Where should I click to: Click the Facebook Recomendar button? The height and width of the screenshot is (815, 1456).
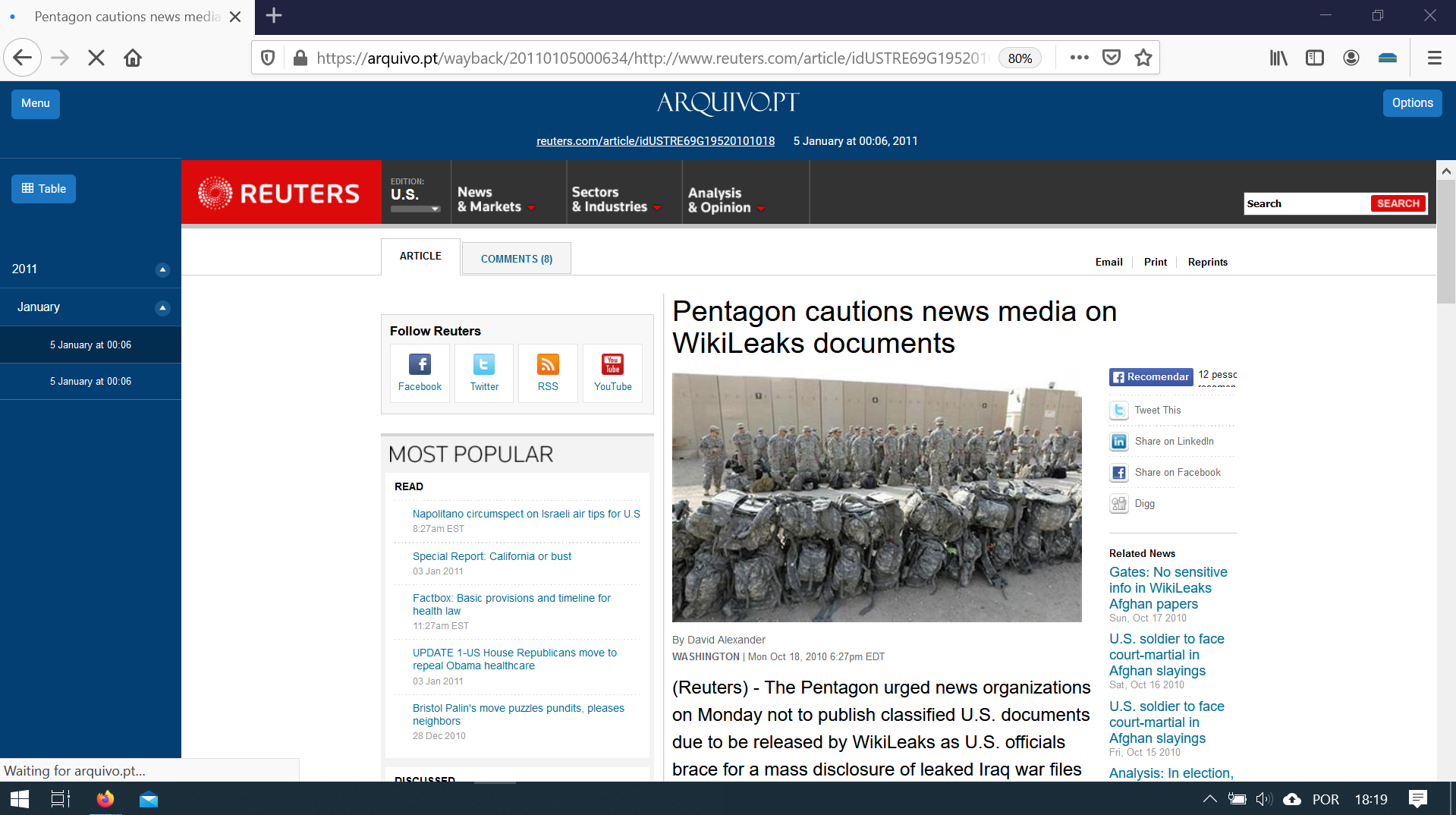click(x=1151, y=377)
